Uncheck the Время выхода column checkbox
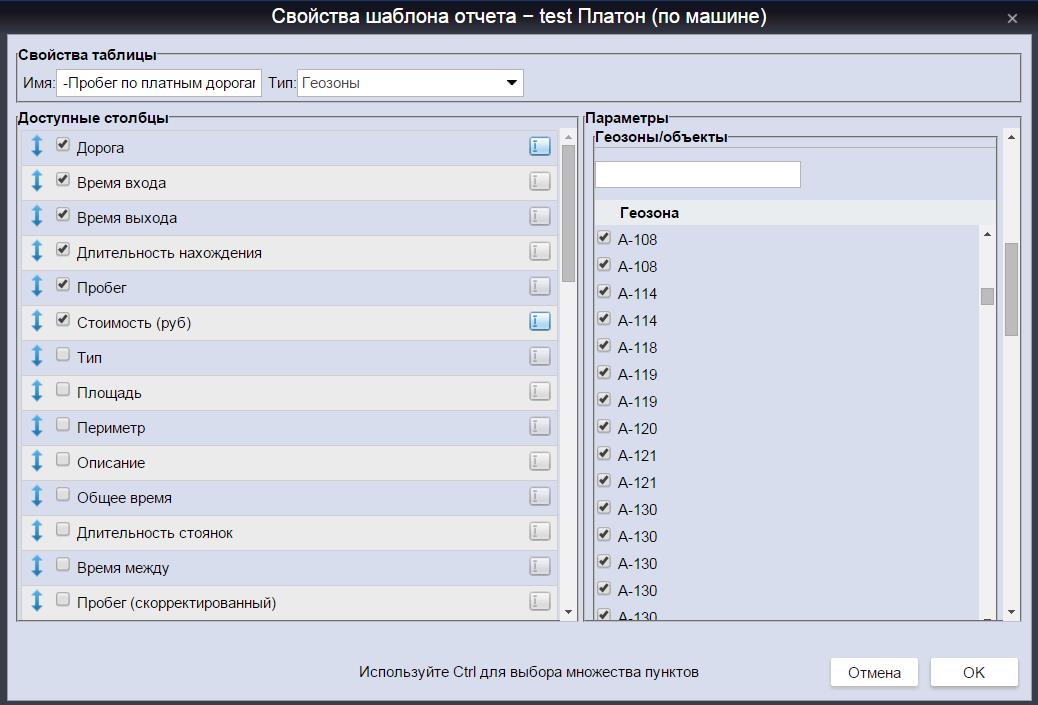 click(x=63, y=215)
